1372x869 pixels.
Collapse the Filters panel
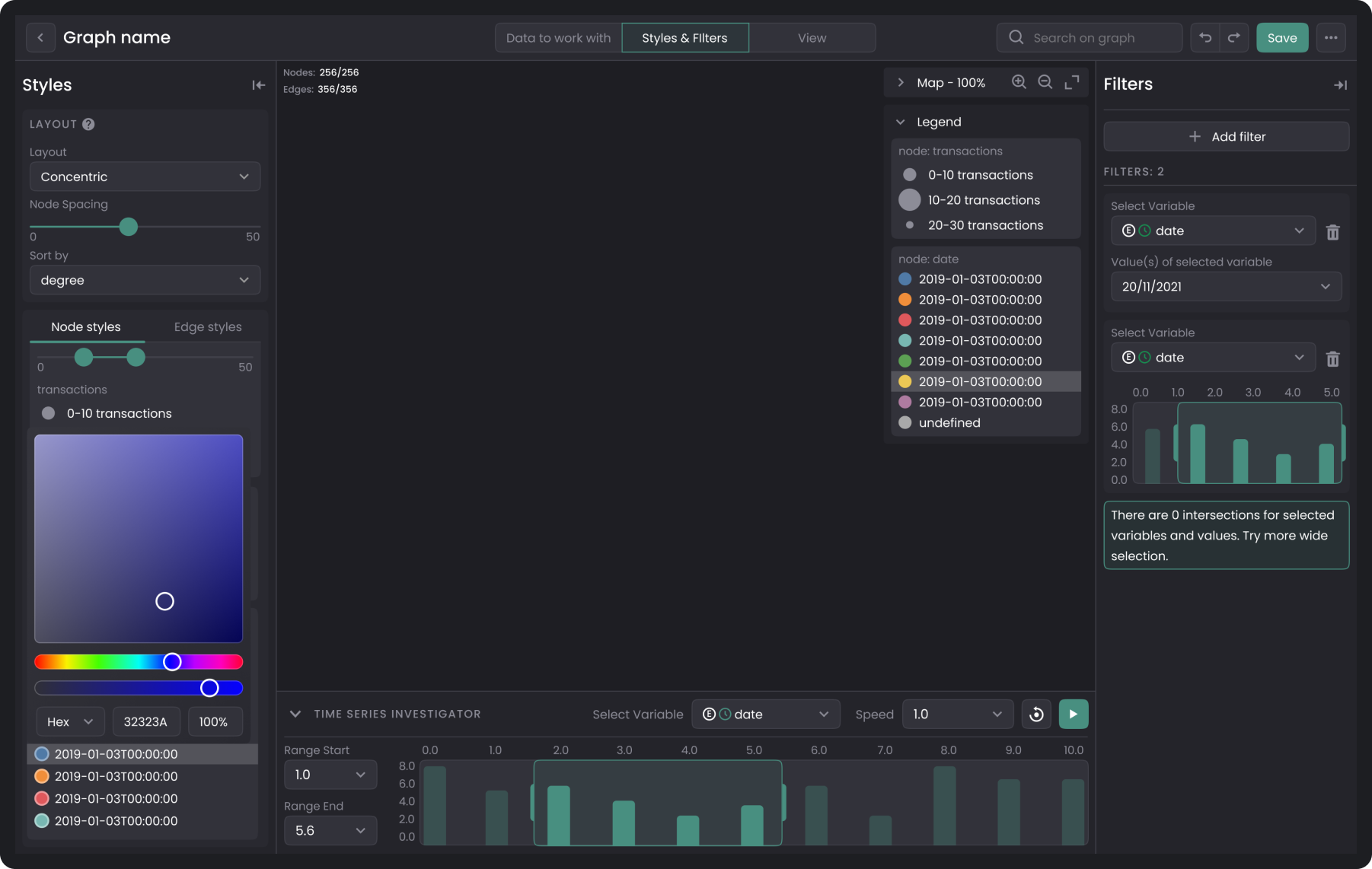click(x=1341, y=85)
